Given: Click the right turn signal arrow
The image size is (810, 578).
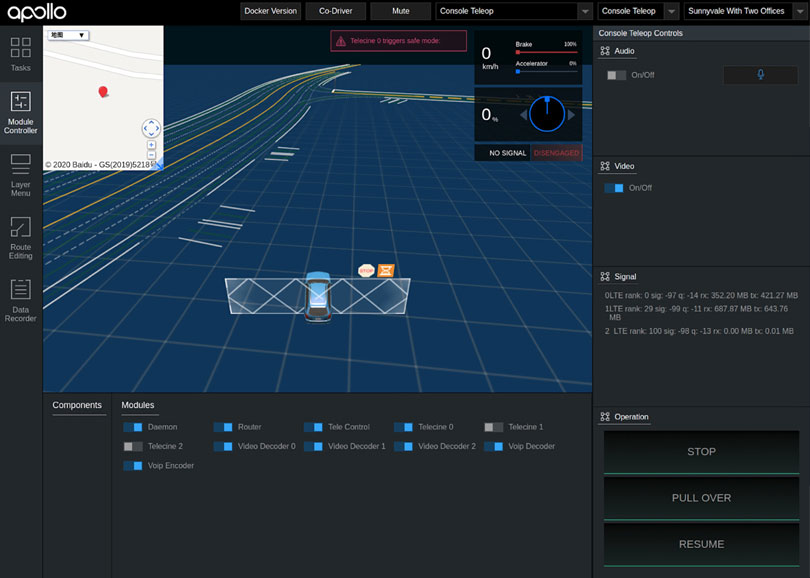Looking at the screenshot, I should 571,115.
